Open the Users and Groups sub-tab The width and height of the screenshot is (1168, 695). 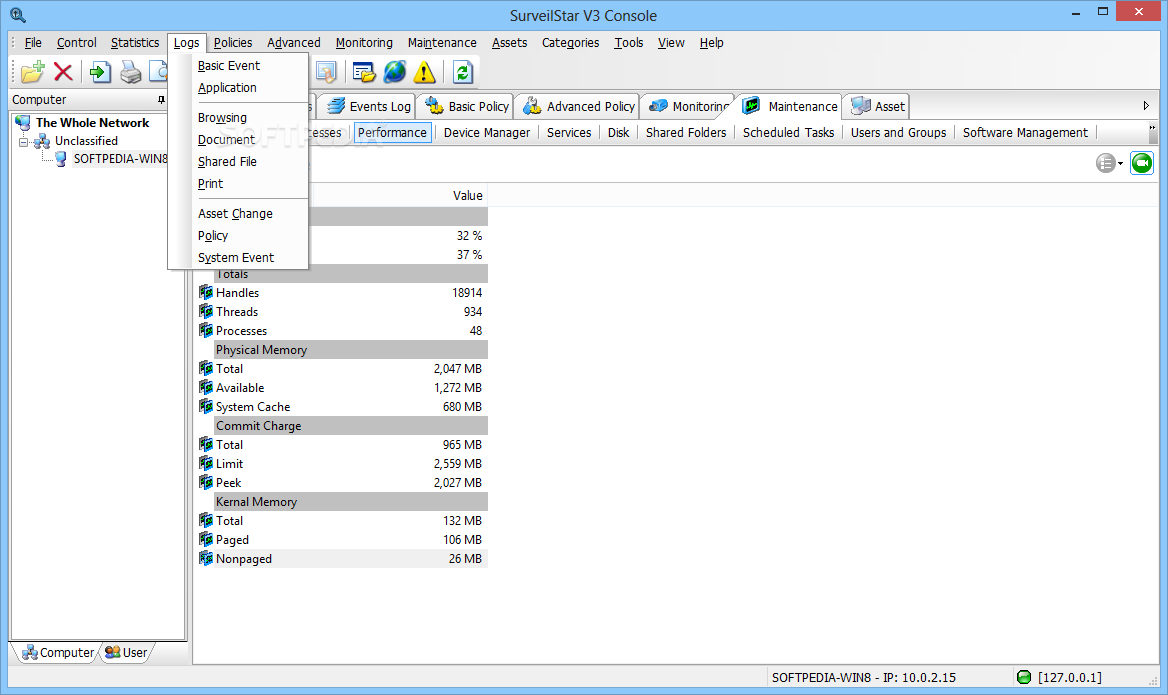pyautogui.click(x=898, y=133)
